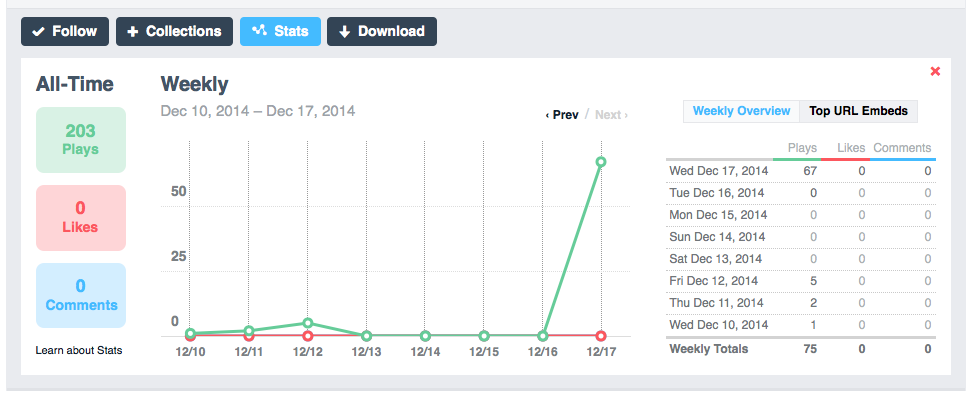Click the red likes point at 12/17
The image size is (970, 397).
(x=601, y=336)
